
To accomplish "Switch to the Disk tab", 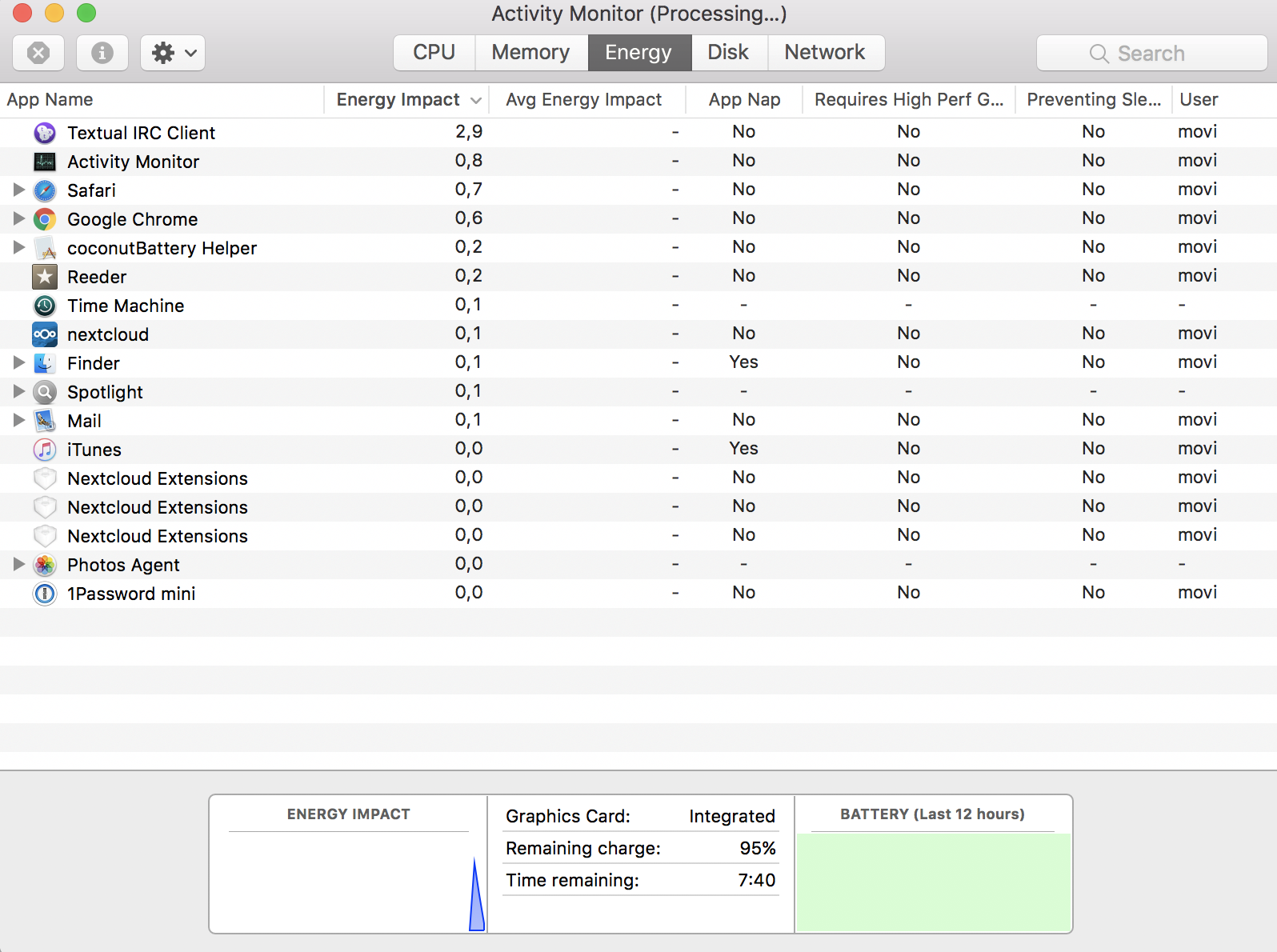I will (x=728, y=53).
